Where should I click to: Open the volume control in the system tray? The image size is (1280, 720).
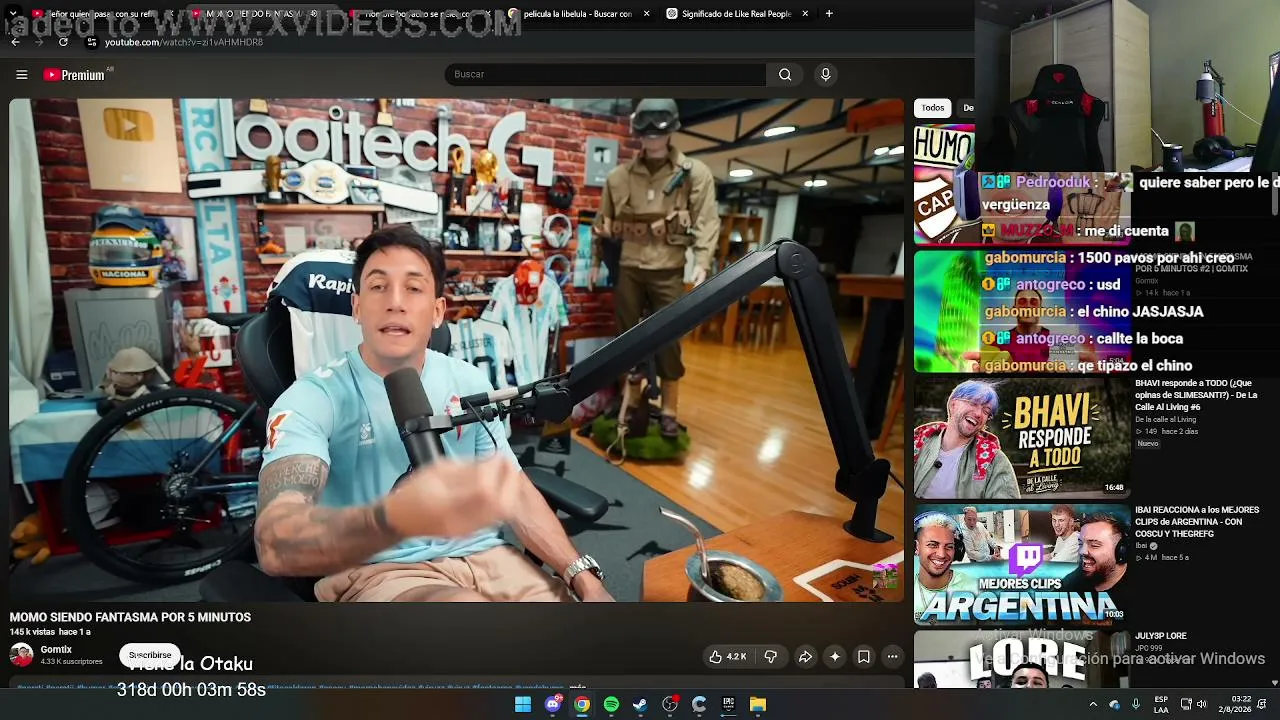pos(1201,705)
